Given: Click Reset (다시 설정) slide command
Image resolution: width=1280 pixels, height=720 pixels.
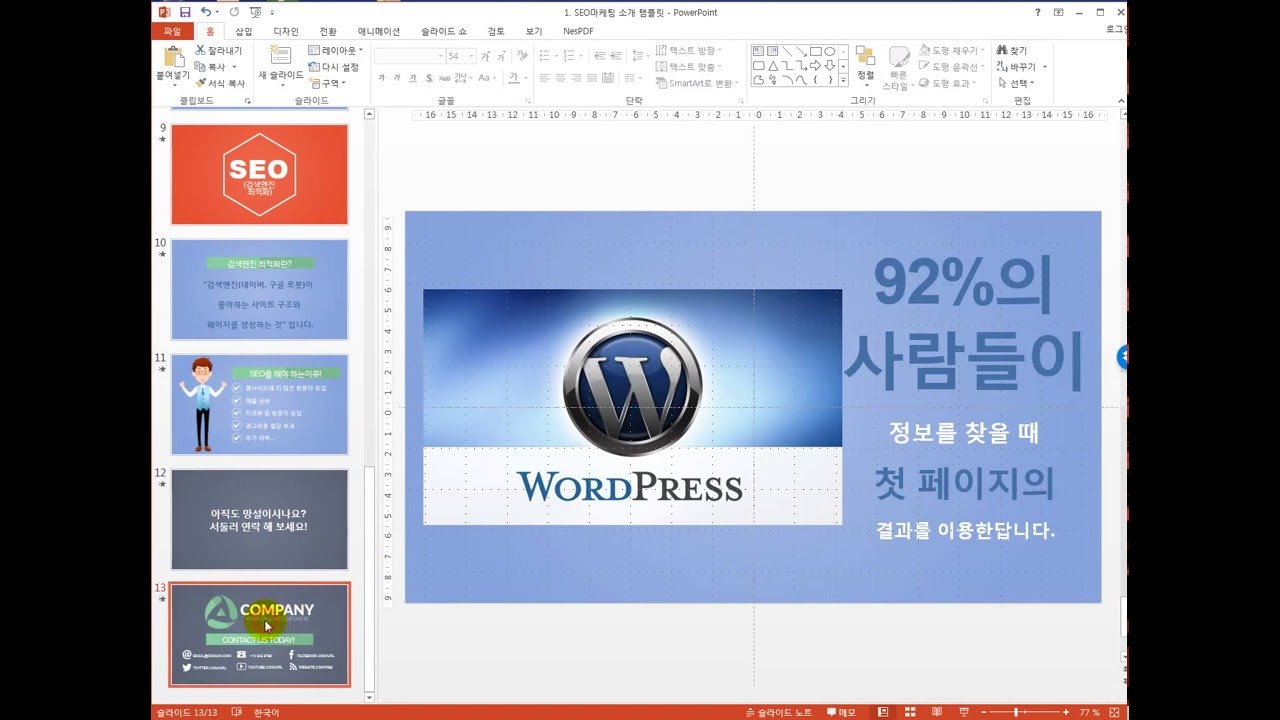Looking at the screenshot, I should pos(335,67).
